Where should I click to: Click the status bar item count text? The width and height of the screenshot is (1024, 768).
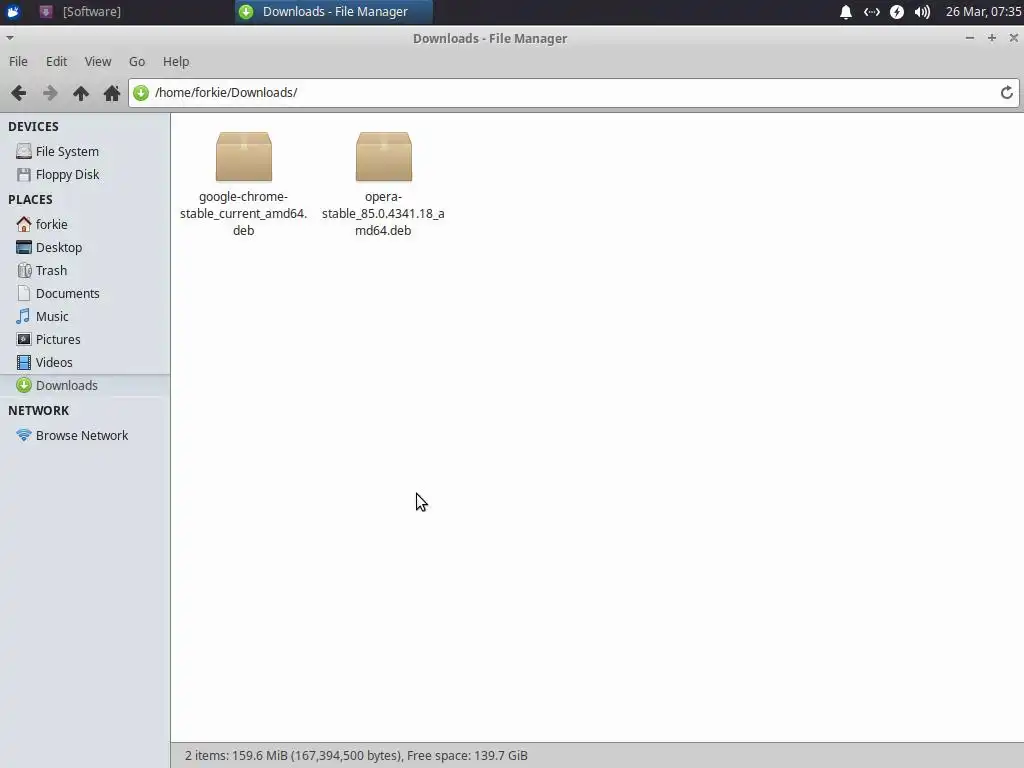(x=356, y=756)
